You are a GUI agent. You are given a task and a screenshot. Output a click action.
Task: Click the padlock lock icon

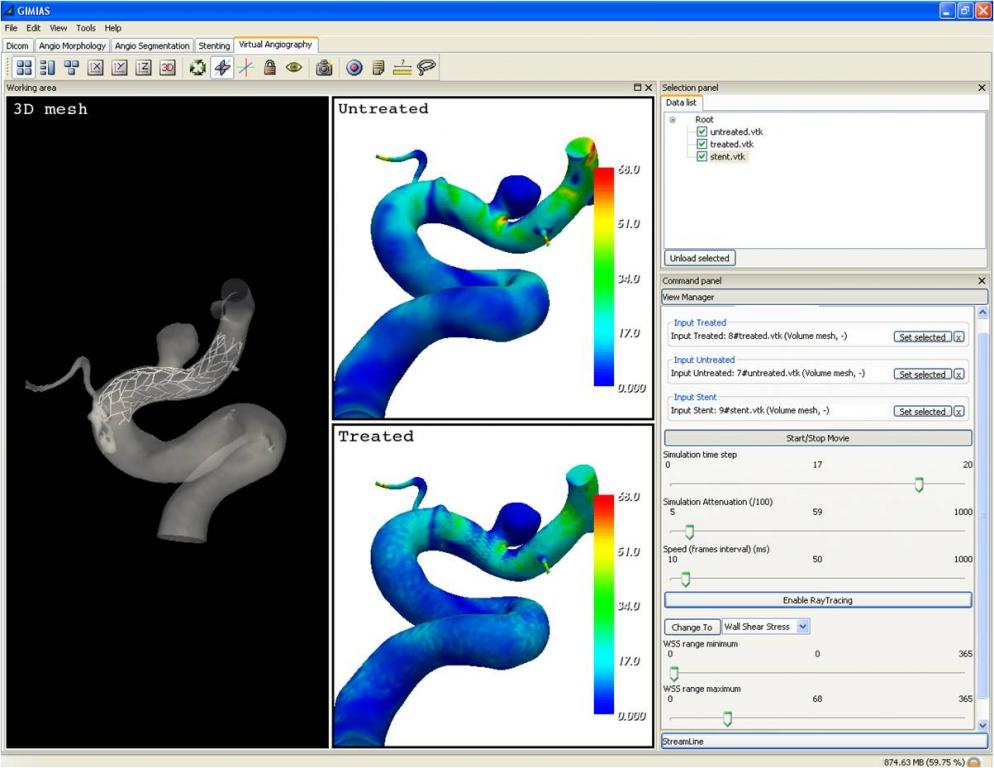click(270, 67)
